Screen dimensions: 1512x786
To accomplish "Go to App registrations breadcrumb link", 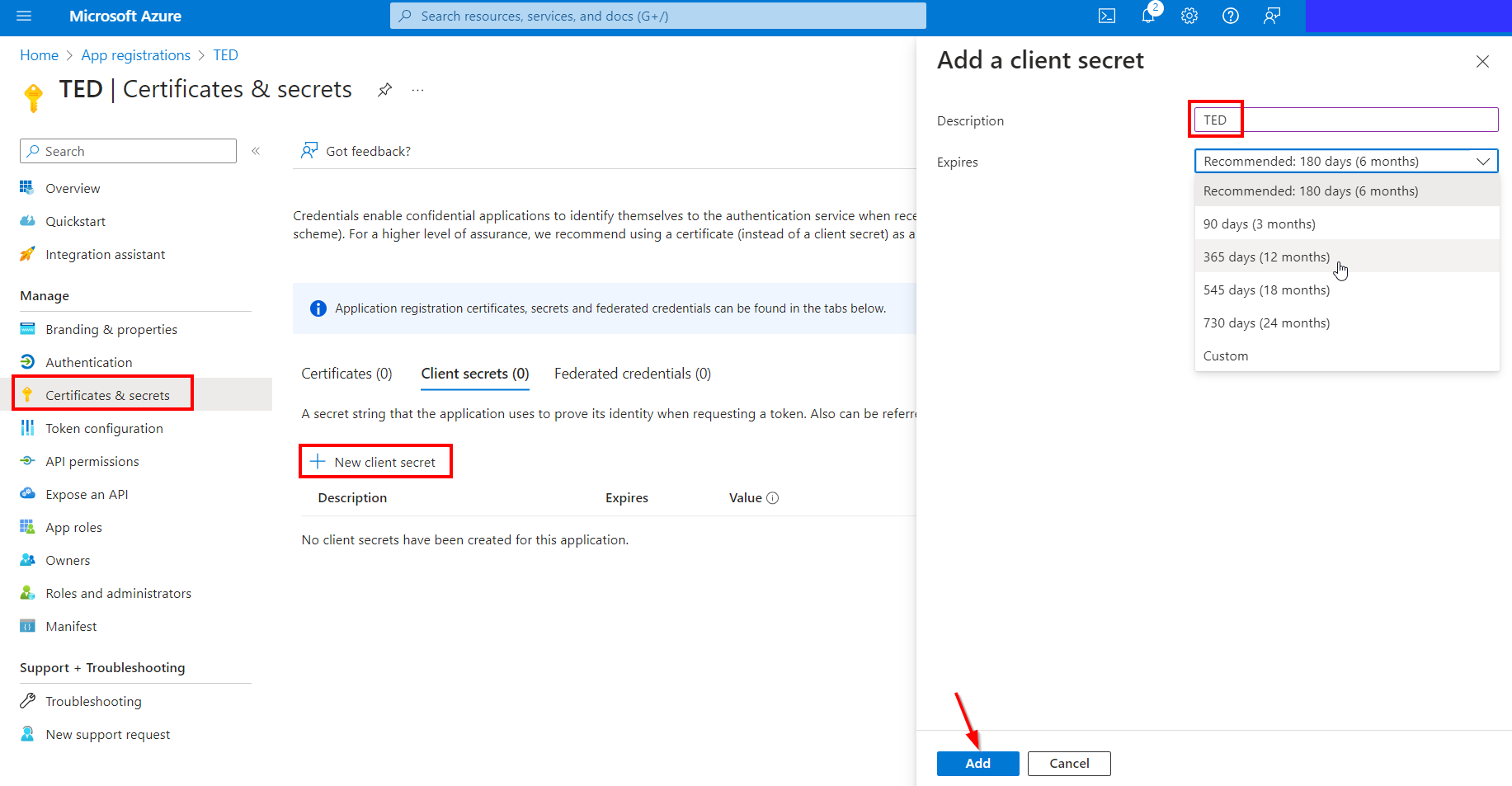I will 135,55.
